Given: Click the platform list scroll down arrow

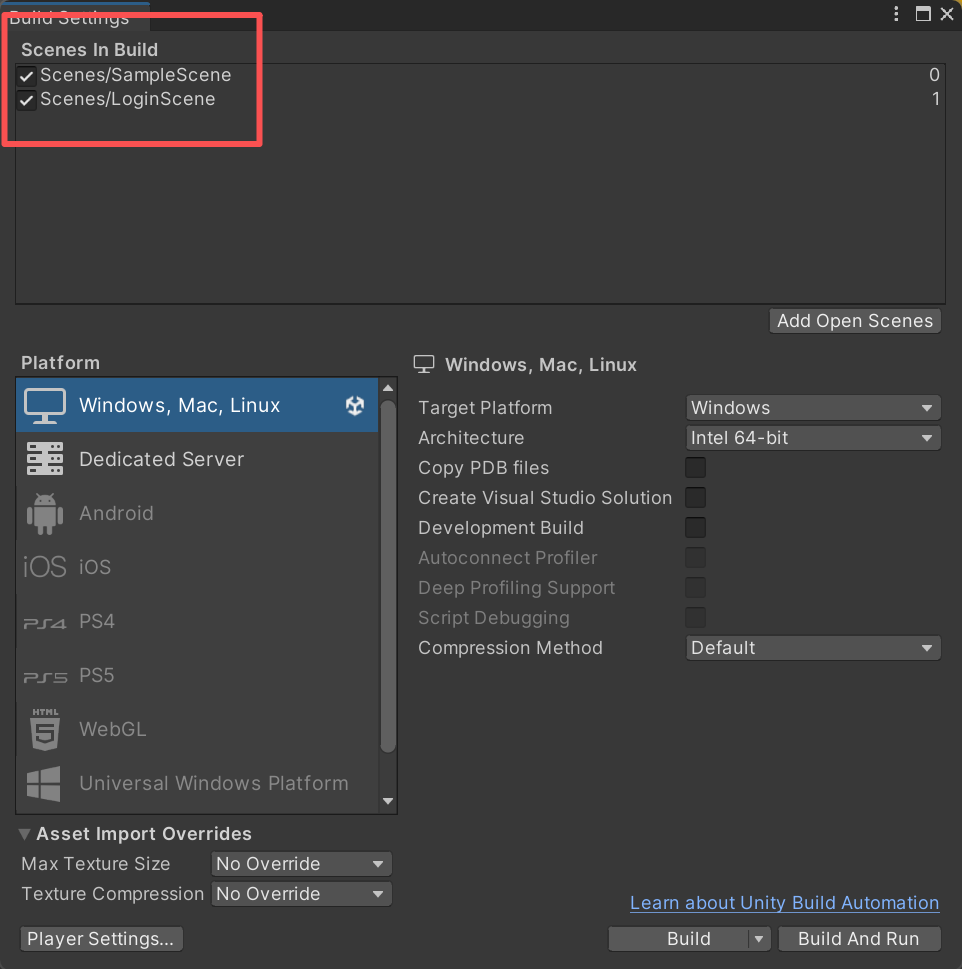Looking at the screenshot, I should (388, 801).
